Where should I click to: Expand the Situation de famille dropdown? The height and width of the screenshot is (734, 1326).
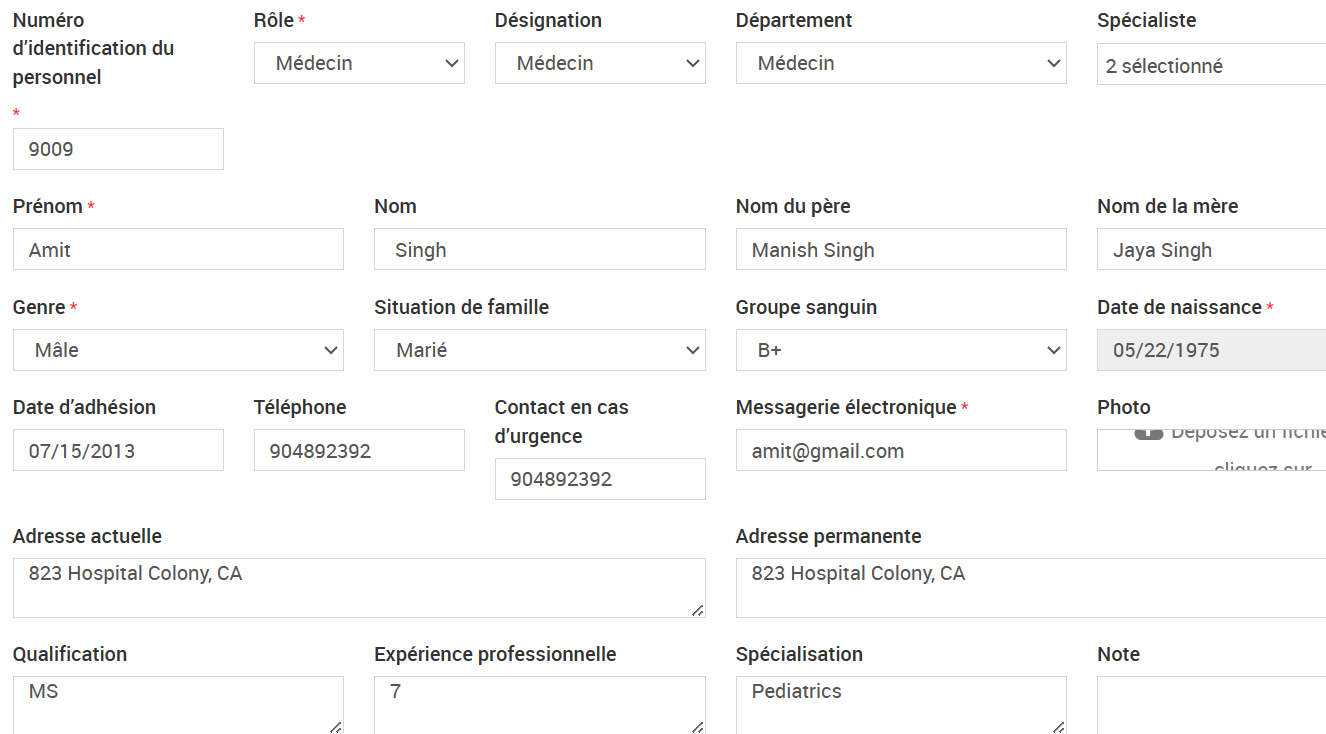(x=540, y=350)
